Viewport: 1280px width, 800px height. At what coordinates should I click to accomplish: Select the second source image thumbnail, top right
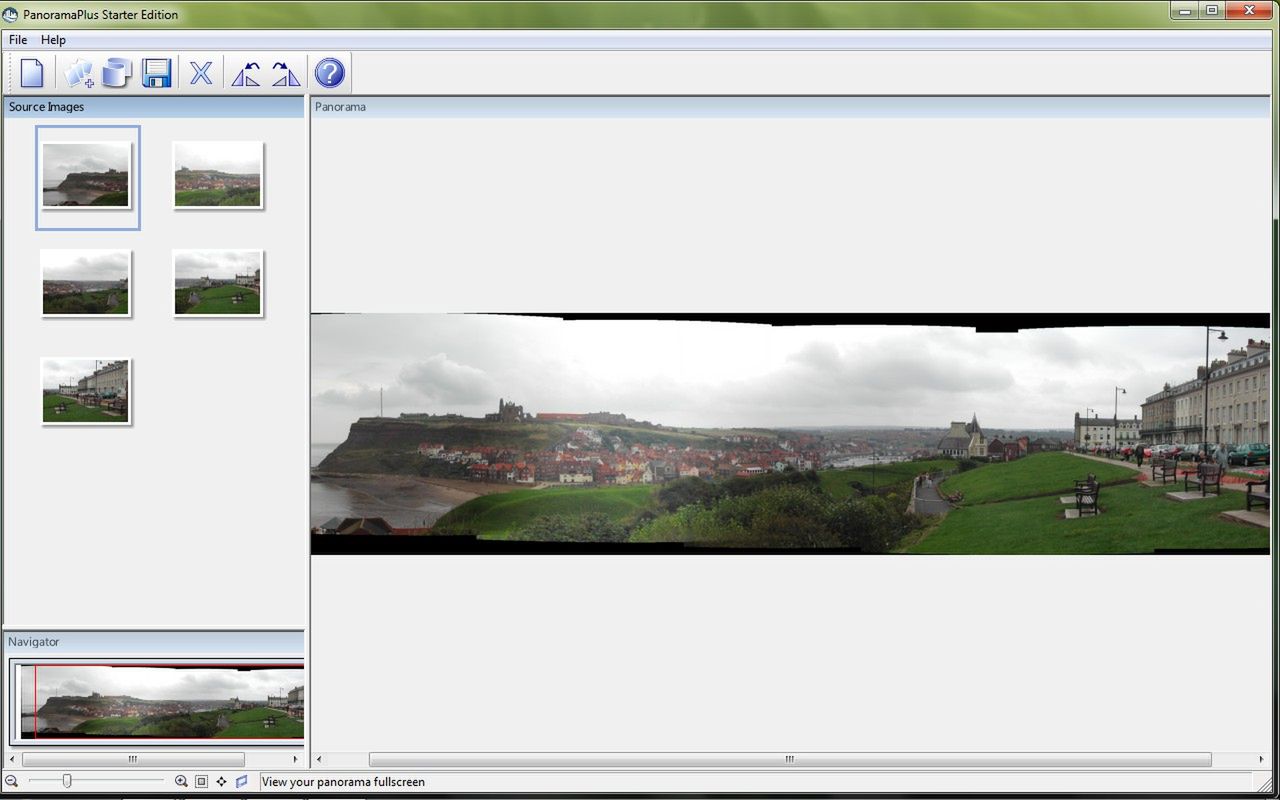click(x=217, y=174)
